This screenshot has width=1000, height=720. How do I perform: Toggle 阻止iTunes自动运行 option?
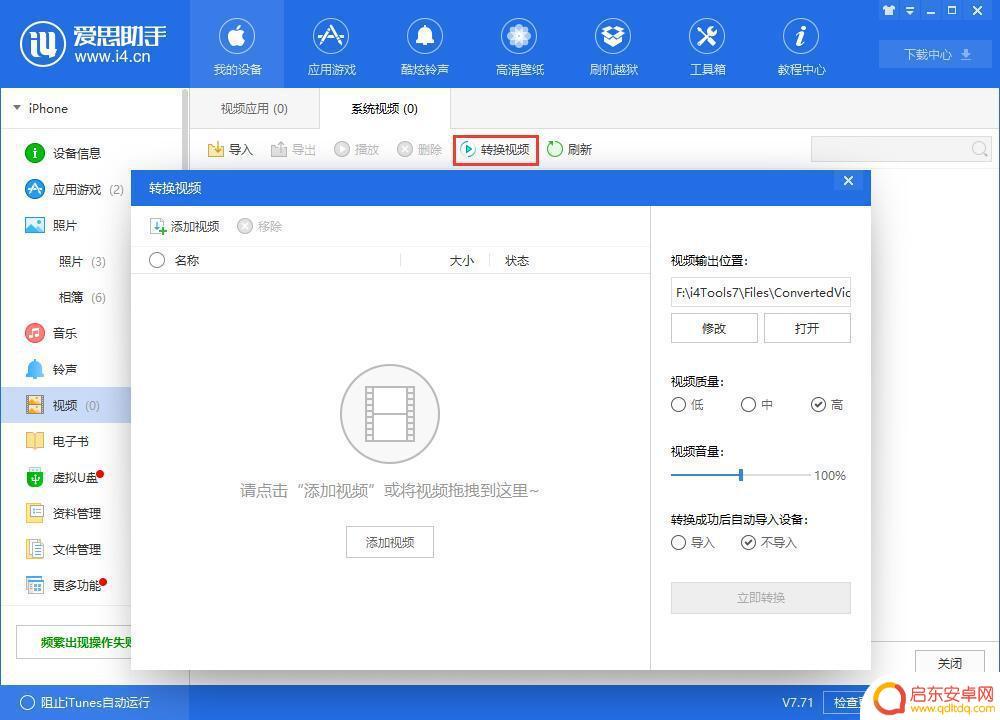[85, 702]
